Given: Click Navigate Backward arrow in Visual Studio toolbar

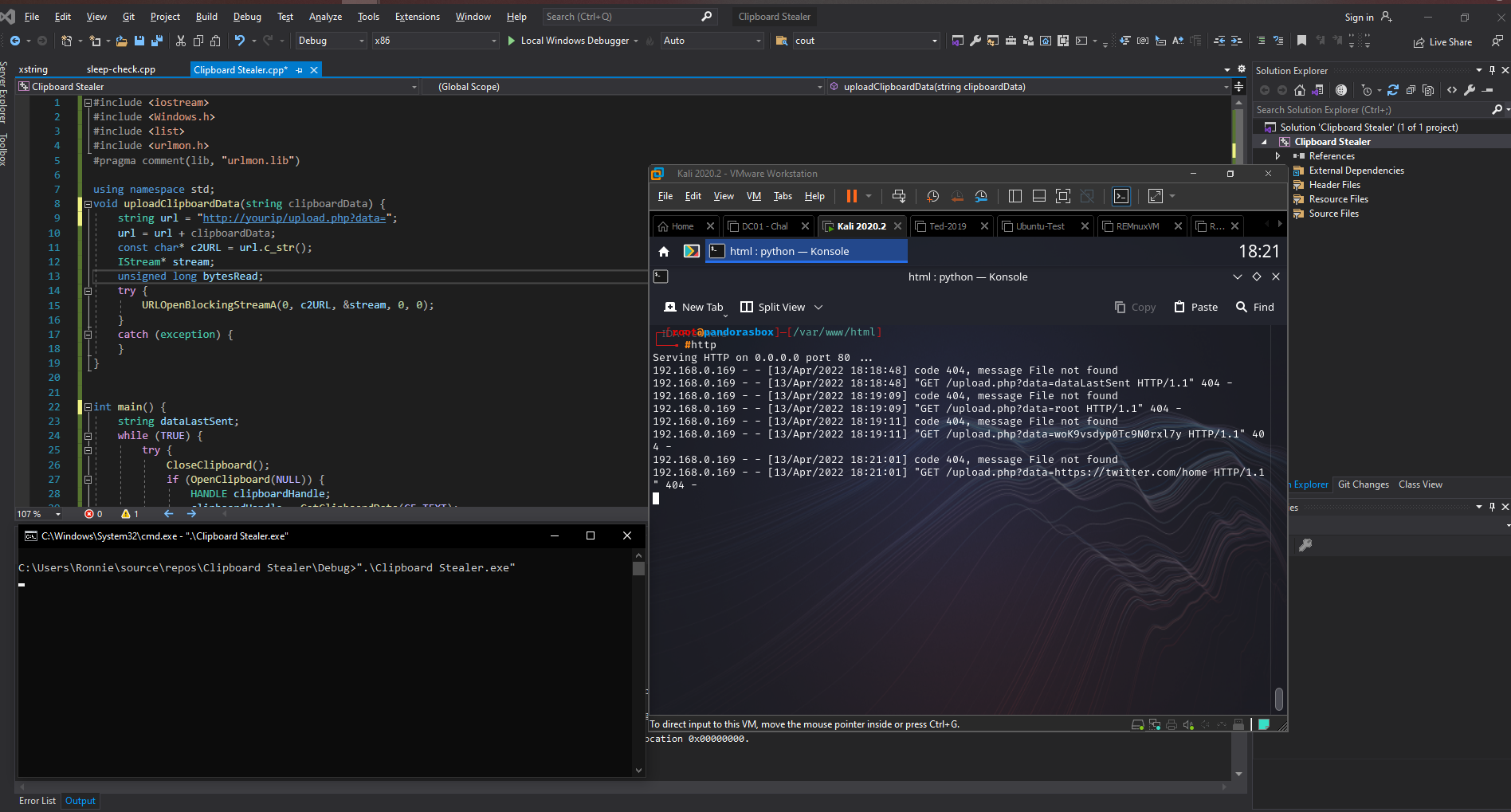Looking at the screenshot, I should point(15,41).
